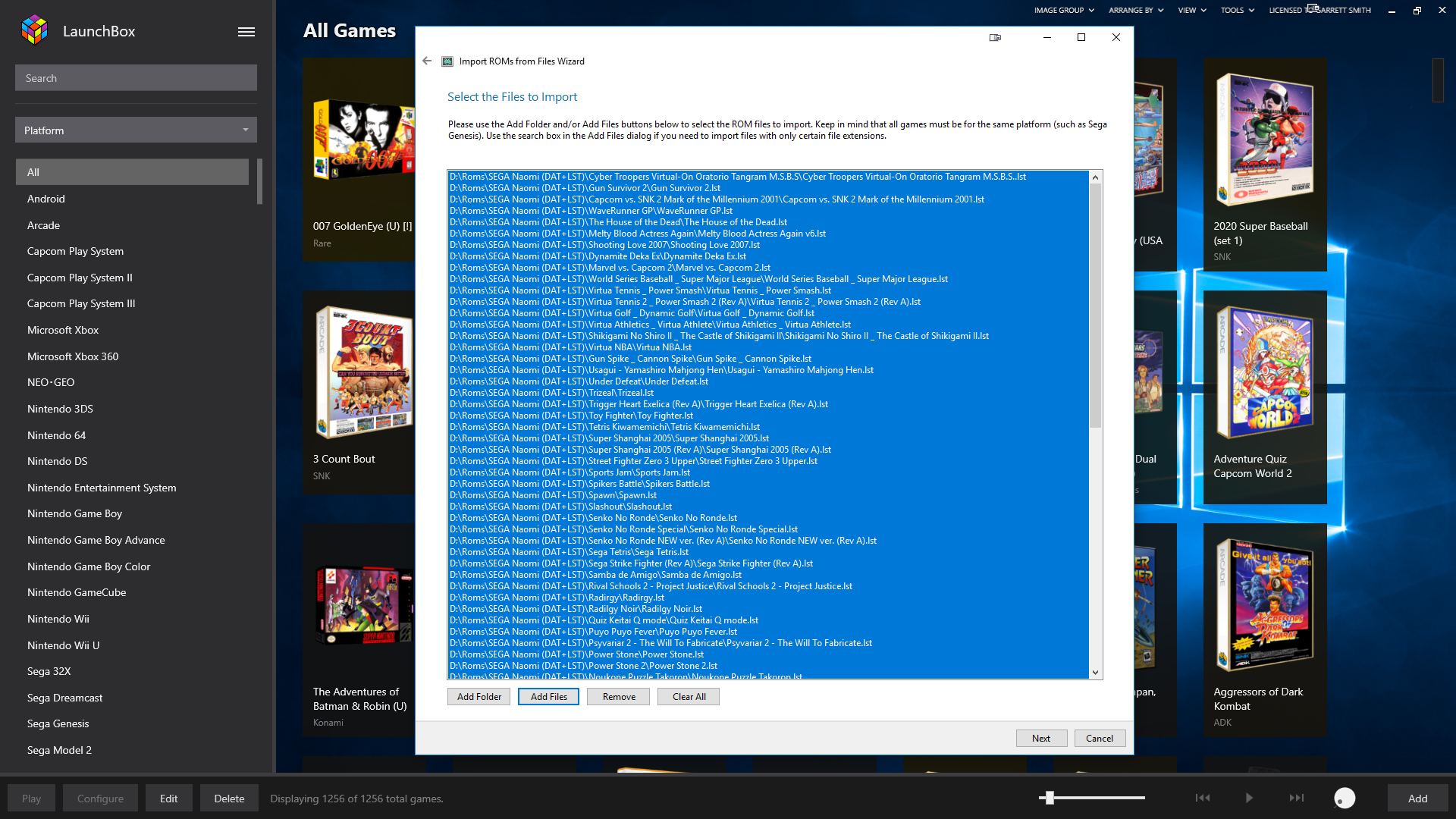Open the Platform dropdown in the sidebar
Screen dimensions: 1456x819
tap(136, 130)
